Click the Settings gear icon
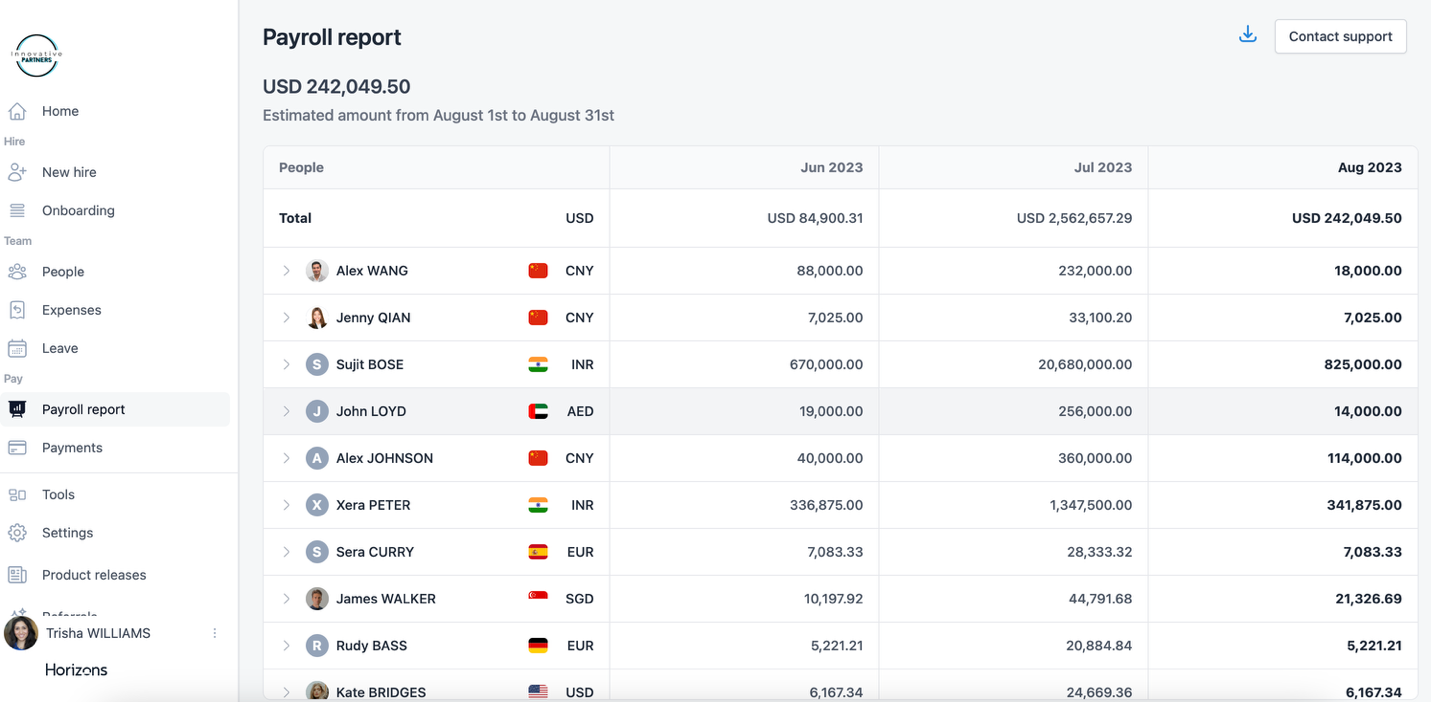1431x702 pixels. pyautogui.click(x=17, y=533)
